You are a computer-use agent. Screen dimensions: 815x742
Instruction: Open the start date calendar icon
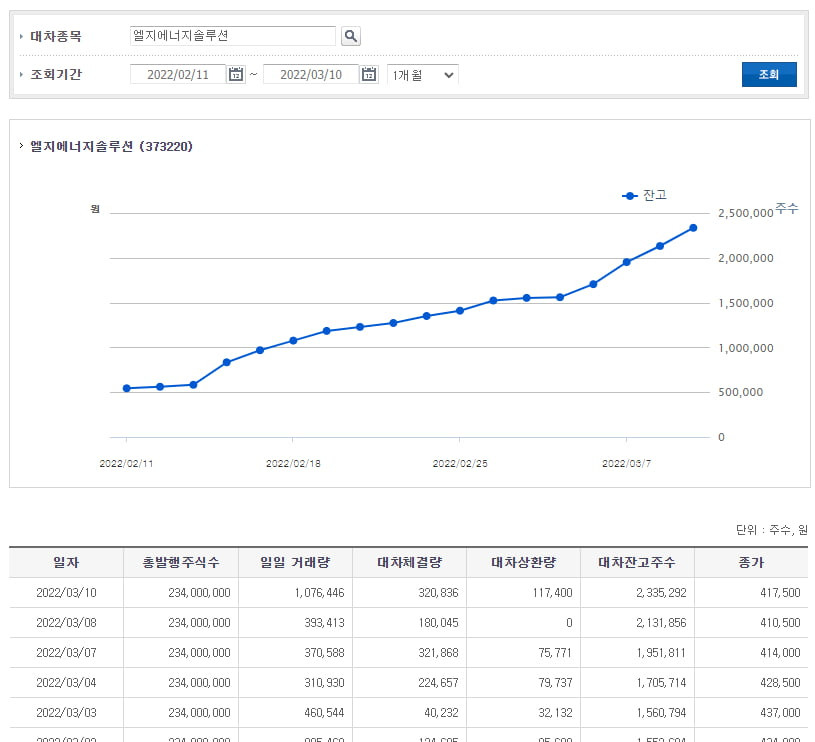(x=236, y=74)
